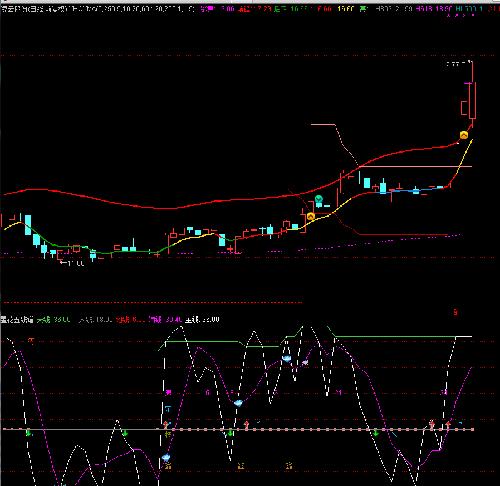Click the rightmost red up-arrow on the indicator baseline

click(448, 425)
